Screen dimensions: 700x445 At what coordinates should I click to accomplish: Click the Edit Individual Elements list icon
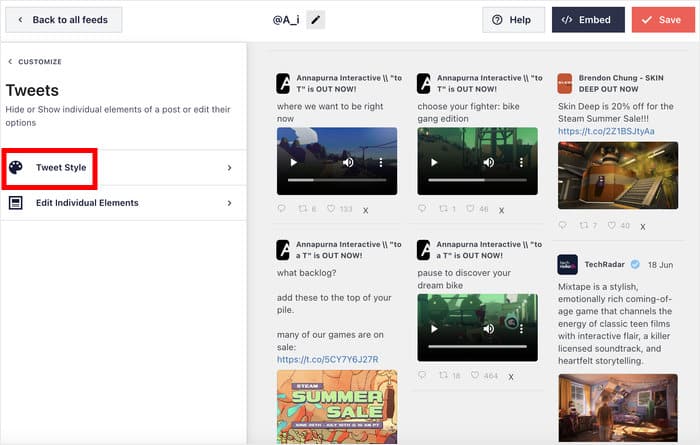click(x=16, y=203)
